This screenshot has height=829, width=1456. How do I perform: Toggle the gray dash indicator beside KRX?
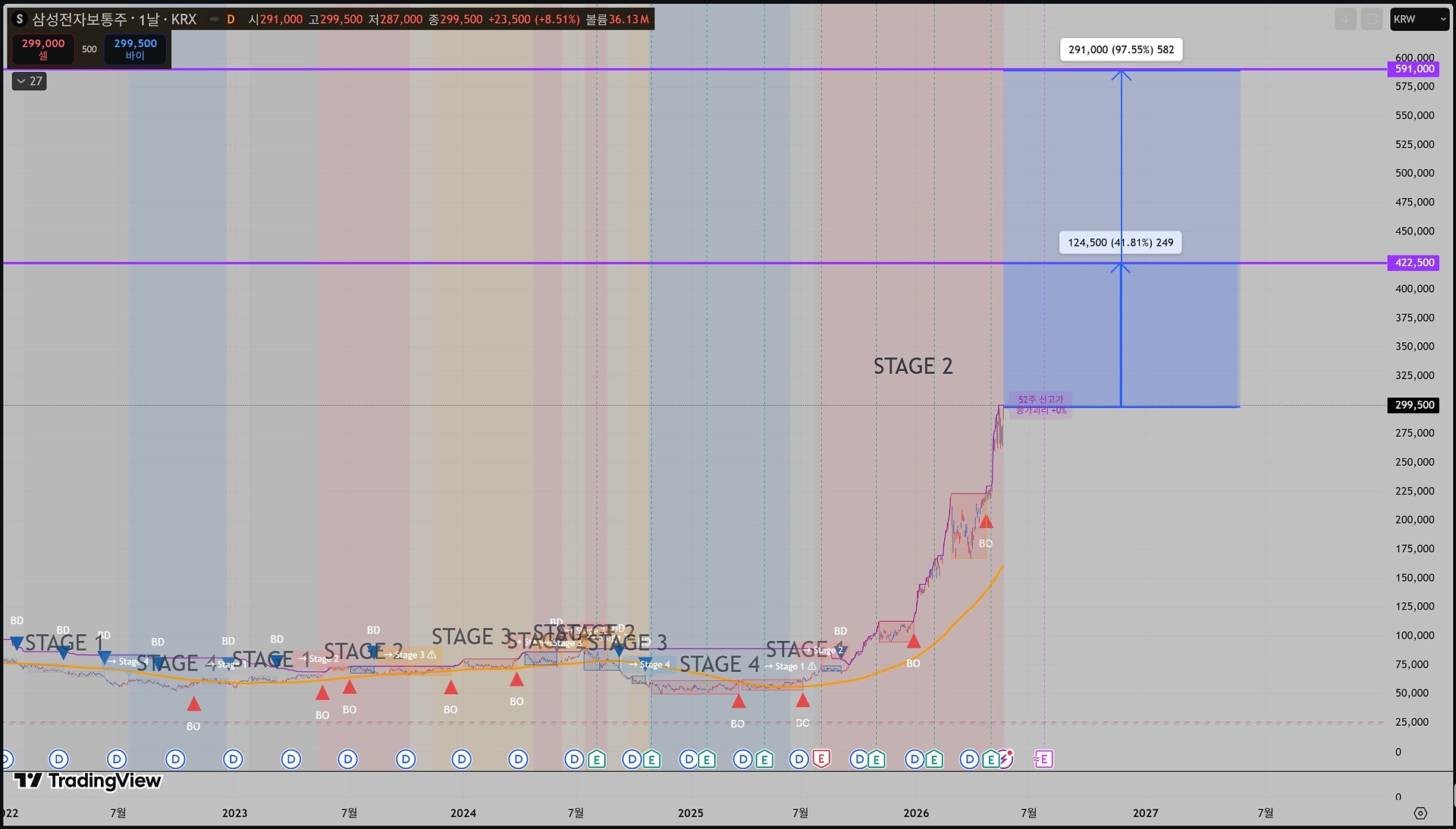[x=214, y=20]
